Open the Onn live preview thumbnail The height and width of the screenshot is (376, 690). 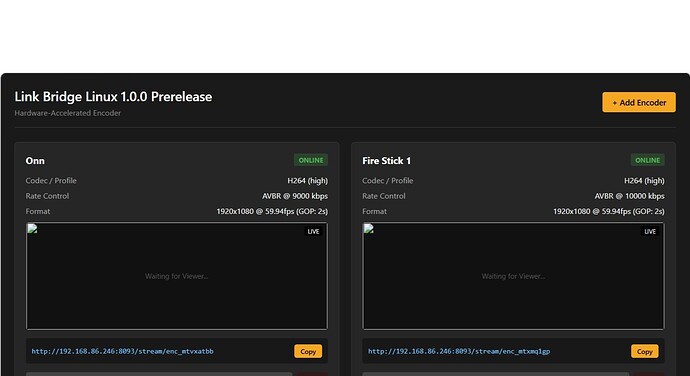(177, 276)
